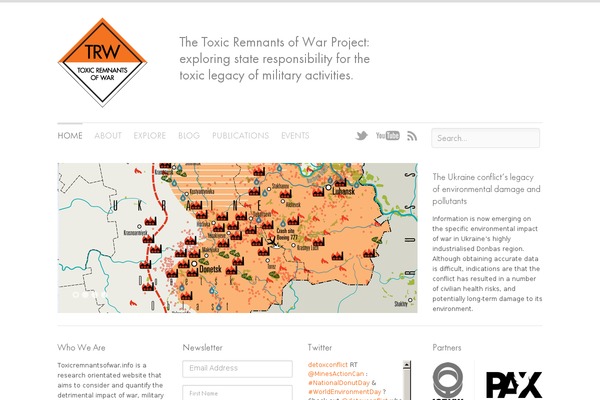The width and height of the screenshot is (600, 400).
Task: Go to the HOME menu item
Action: click(x=70, y=136)
